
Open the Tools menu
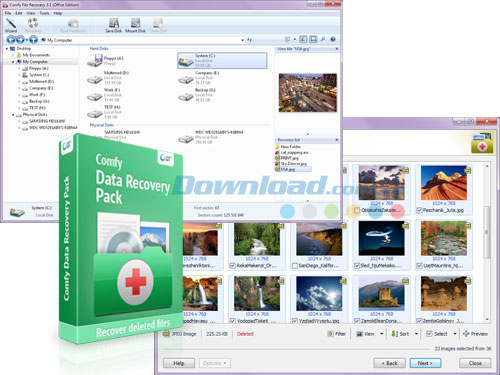click(x=44, y=13)
